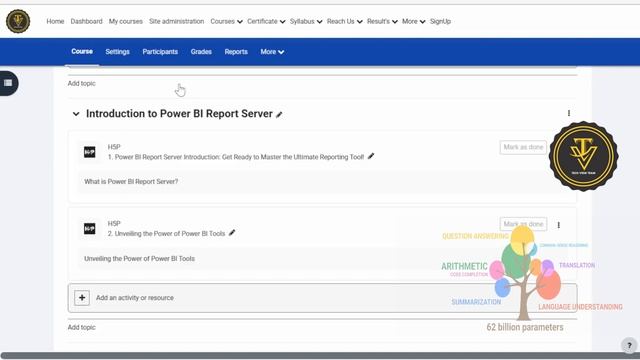Edit the title of activity 1, Power BI Report Server Introduction
The height and width of the screenshot is (360, 640).
(x=371, y=156)
